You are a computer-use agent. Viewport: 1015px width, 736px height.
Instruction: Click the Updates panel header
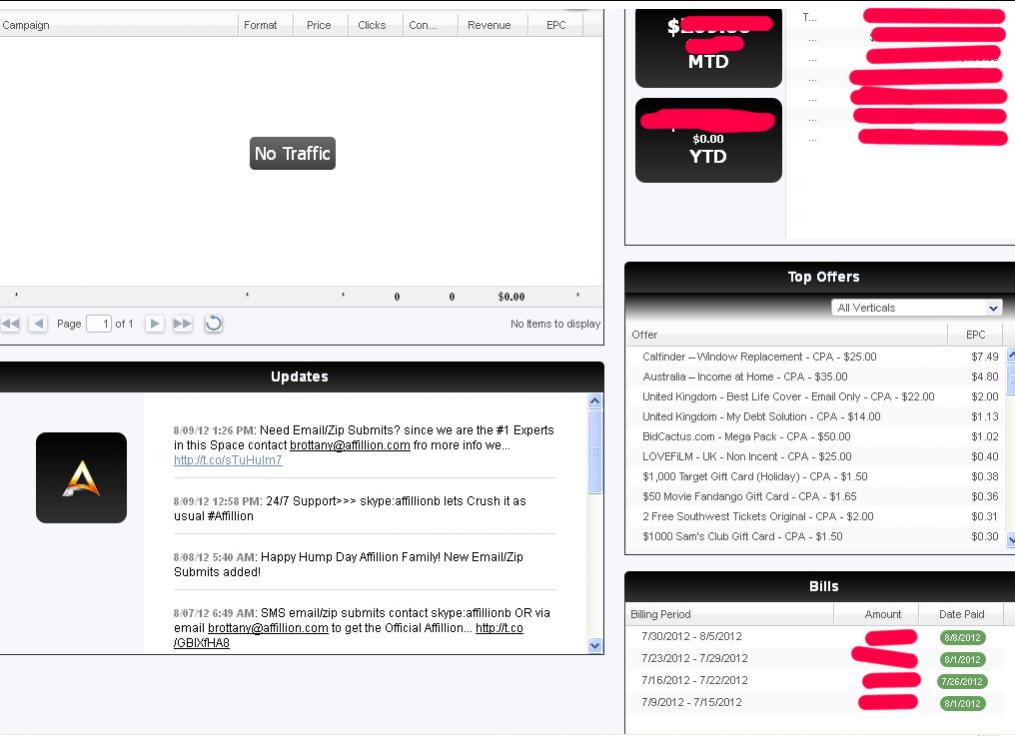click(x=300, y=377)
